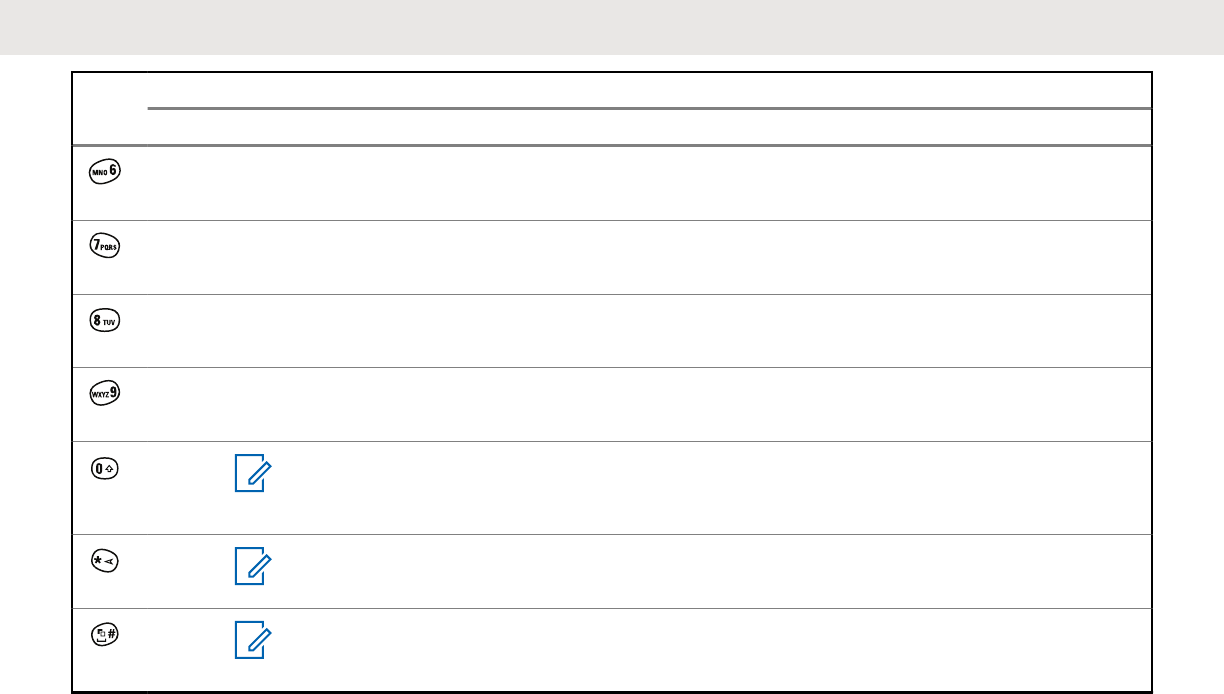Click the 8 TUV keypad key icon
The width and height of the screenshot is (1224, 694).
(x=103, y=318)
